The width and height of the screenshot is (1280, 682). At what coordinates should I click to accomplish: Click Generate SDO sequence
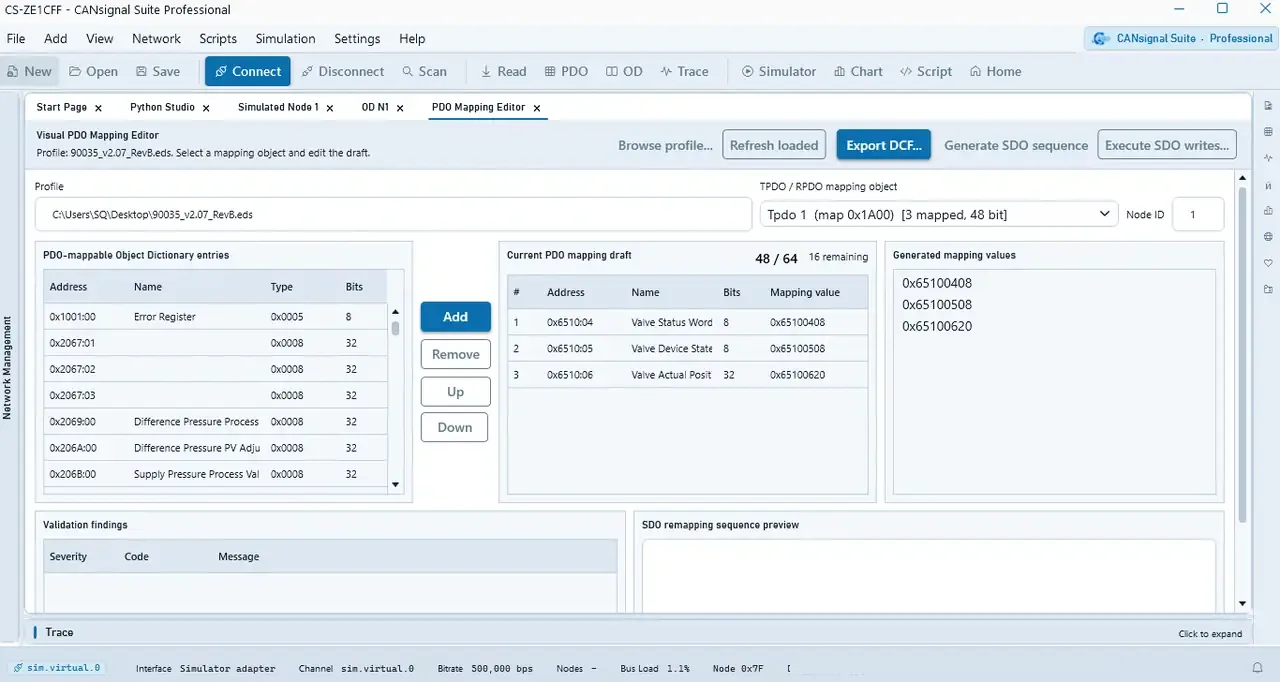pos(1016,145)
